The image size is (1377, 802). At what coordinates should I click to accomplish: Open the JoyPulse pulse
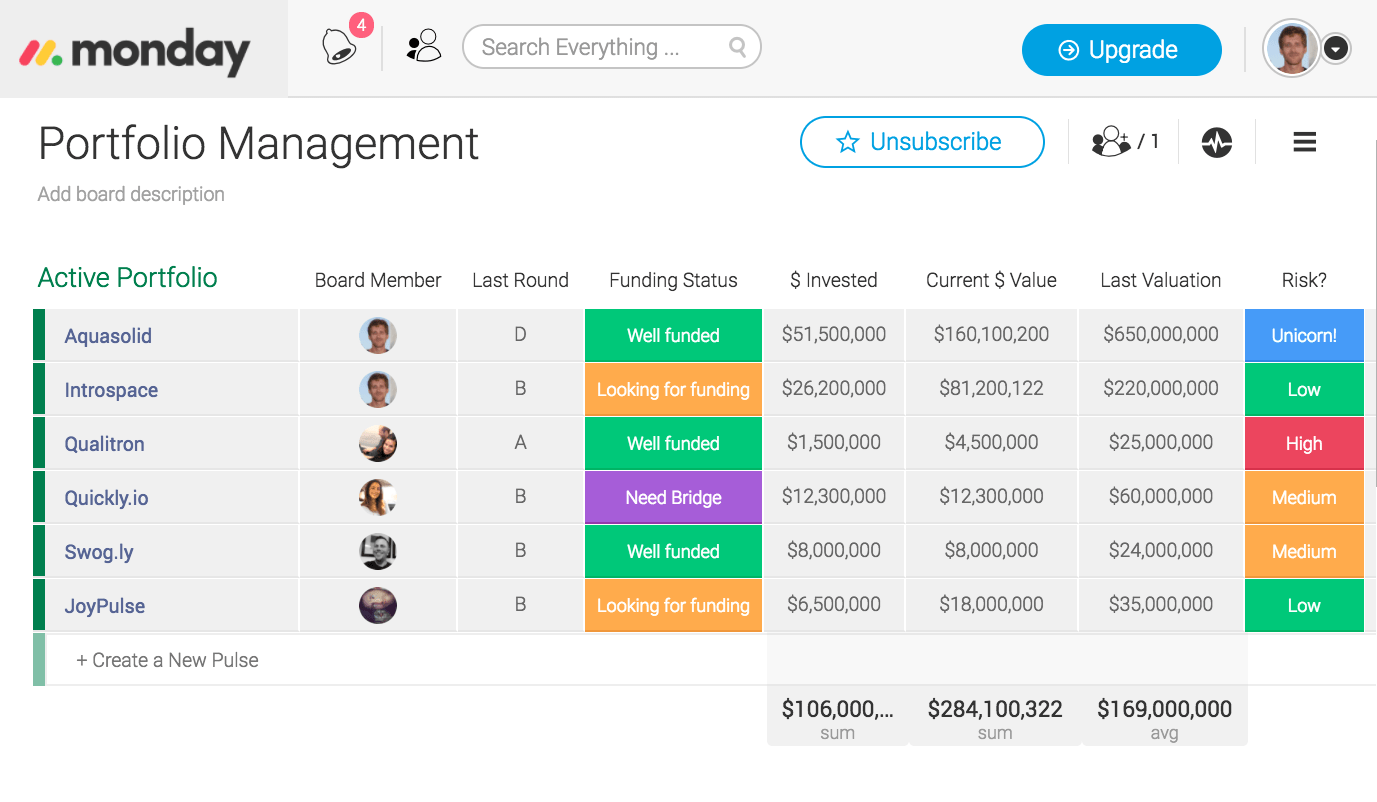click(x=104, y=606)
